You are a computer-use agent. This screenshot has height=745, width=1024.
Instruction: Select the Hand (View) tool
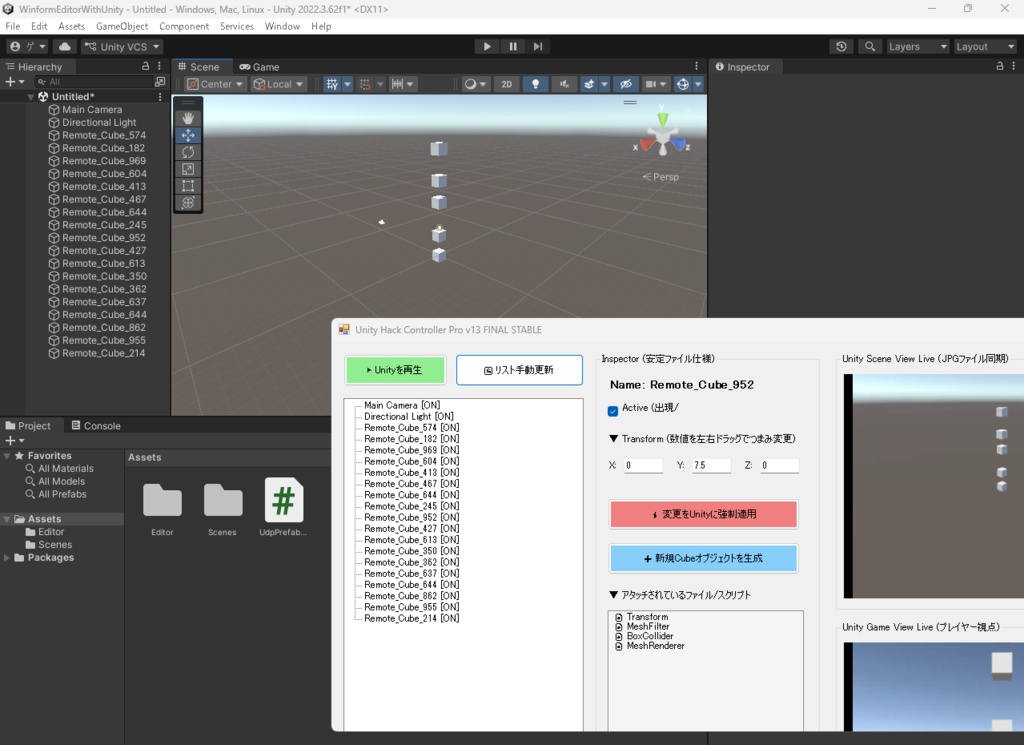point(188,118)
